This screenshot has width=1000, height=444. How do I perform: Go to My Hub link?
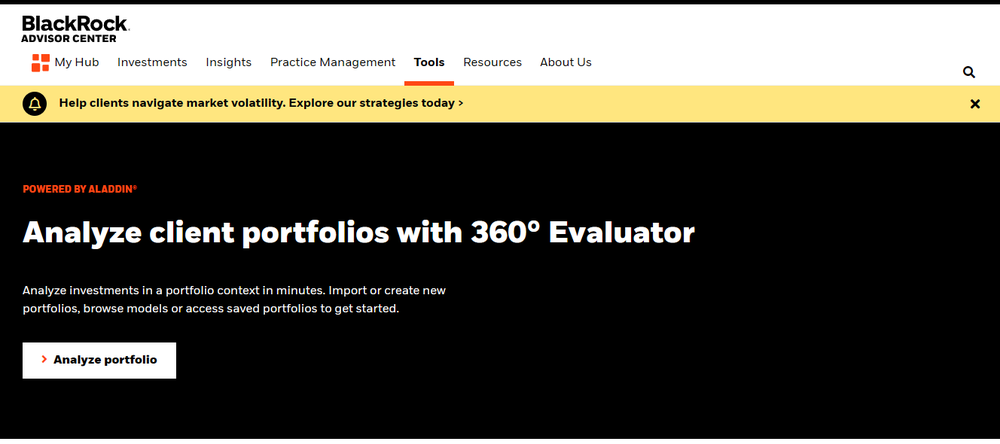point(77,63)
